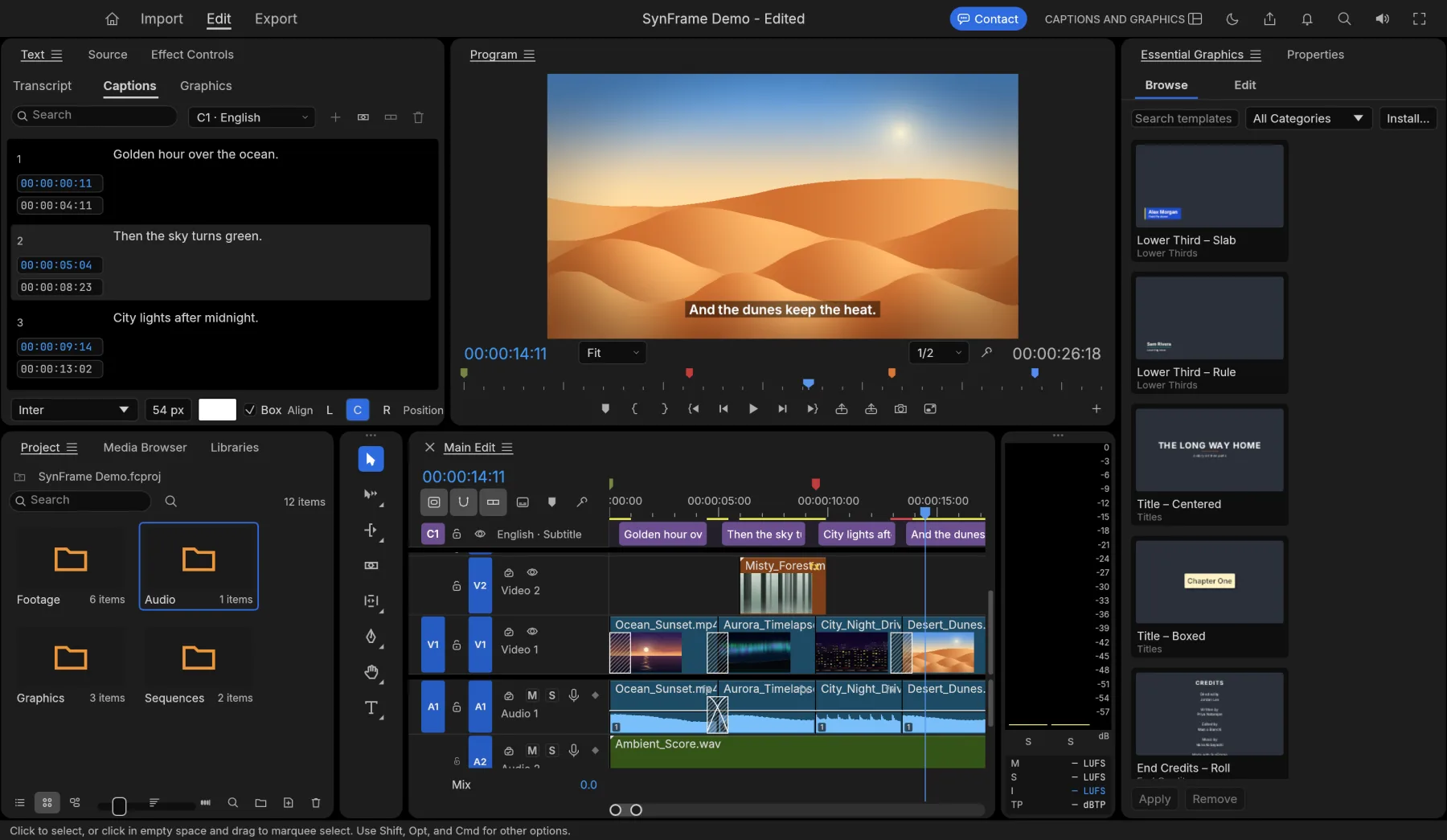This screenshot has width=1447, height=840.
Task: Click the Contact button
Action: (988, 18)
